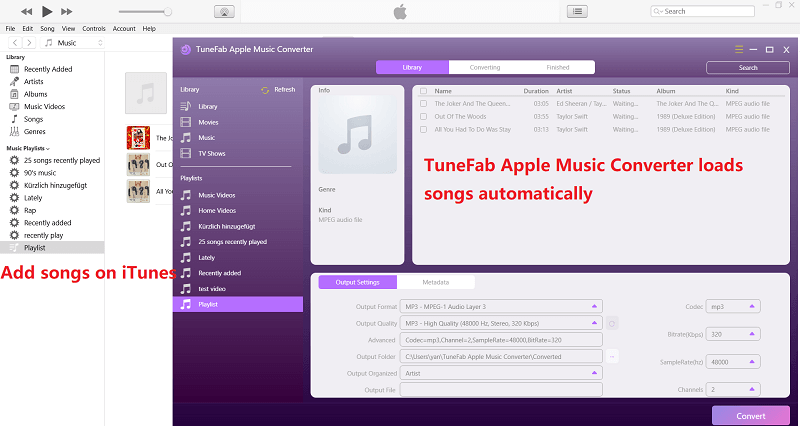The image size is (800, 426).
Task: Click the TuneFab Search button
Action: pos(747,68)
